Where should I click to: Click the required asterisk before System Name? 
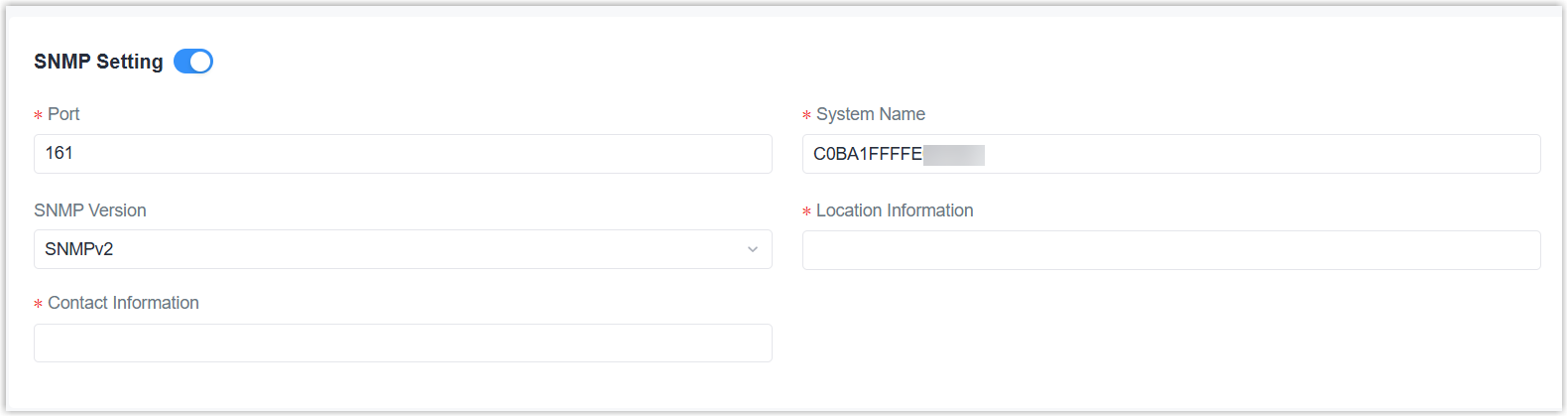click(x=807, y=115)
